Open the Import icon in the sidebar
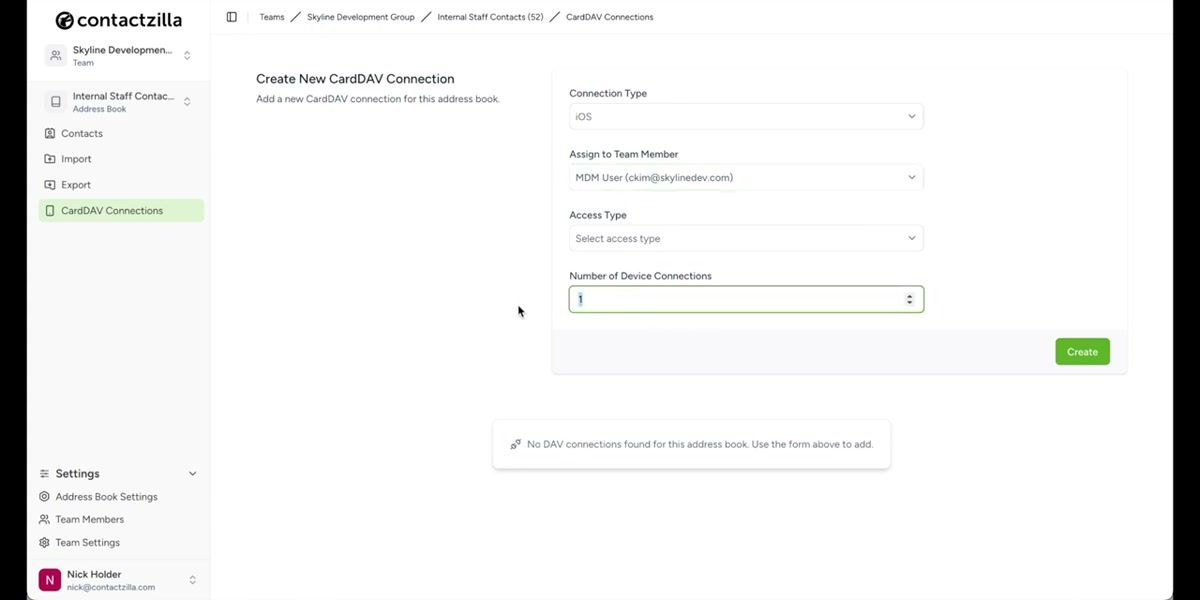The height and width of the screenshot is (600, 1200). 48,158
